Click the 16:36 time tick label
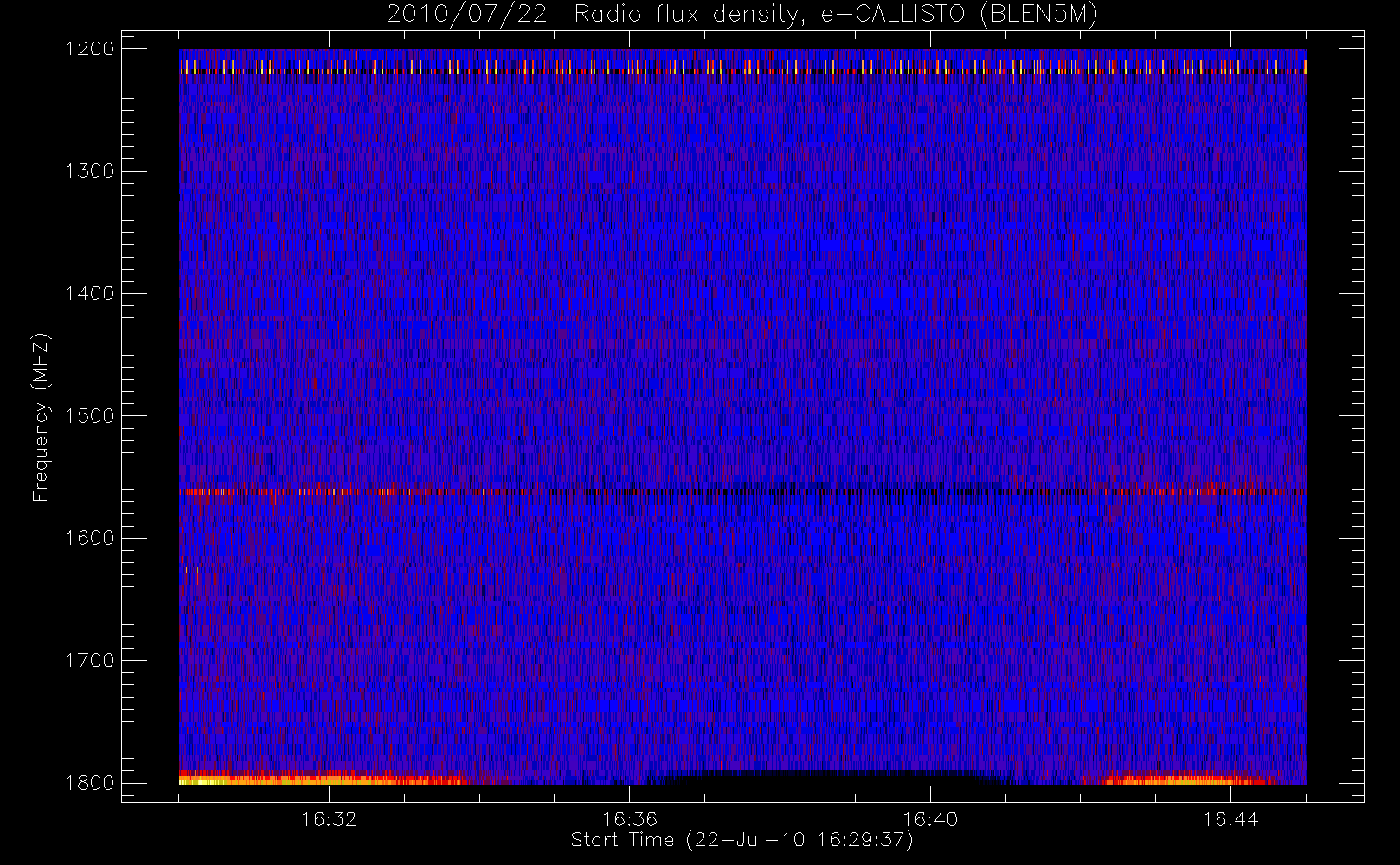Viewport: 1400px width, 865px height. pyautogui.click(x=630, y=819)
